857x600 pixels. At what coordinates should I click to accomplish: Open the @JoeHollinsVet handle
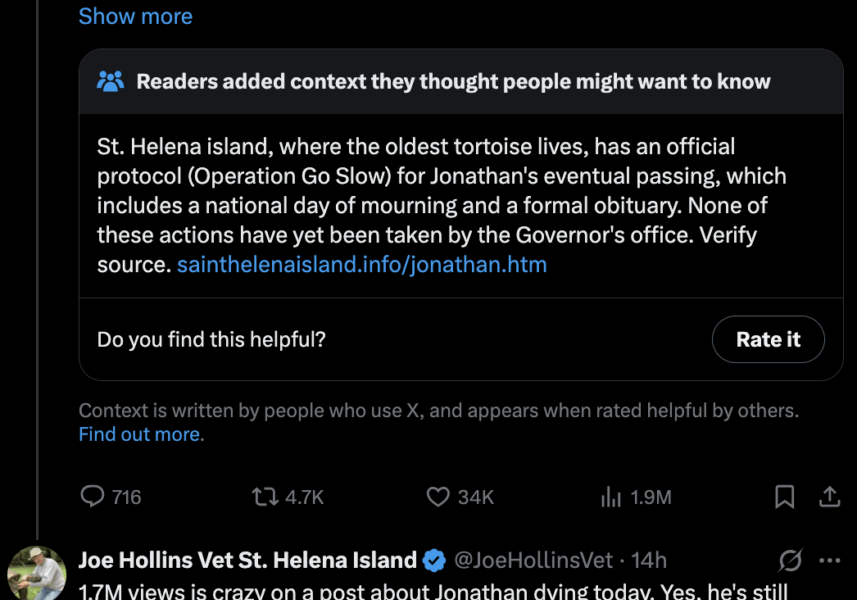point(533,560)
